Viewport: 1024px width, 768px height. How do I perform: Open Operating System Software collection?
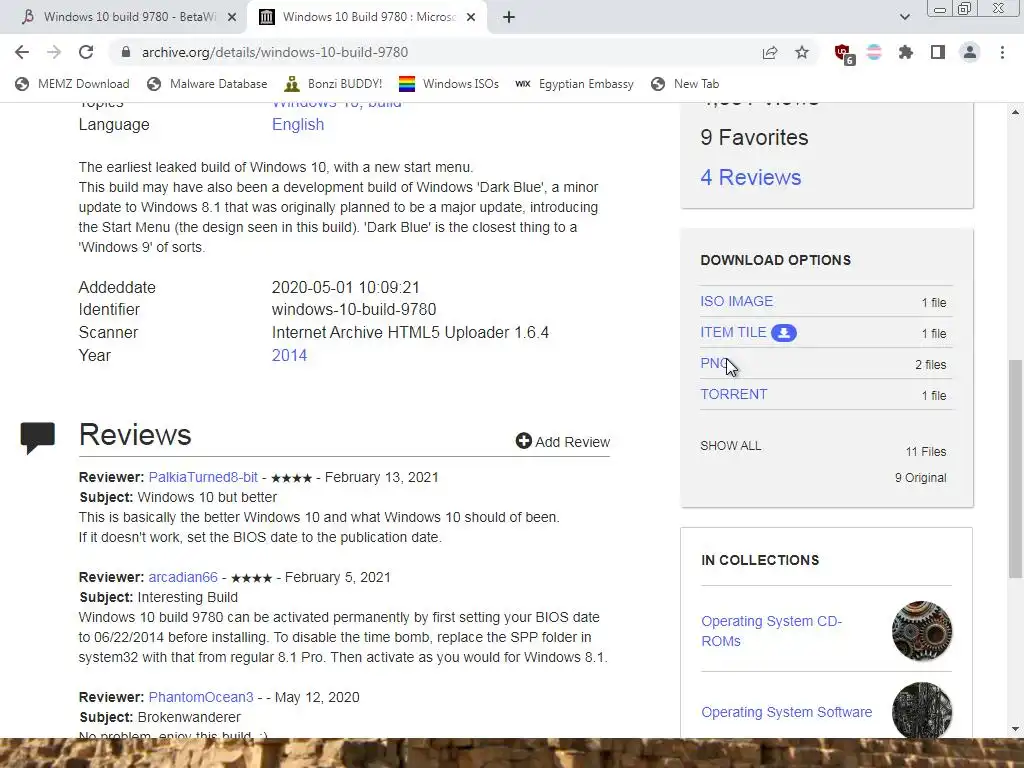[786, 712]
